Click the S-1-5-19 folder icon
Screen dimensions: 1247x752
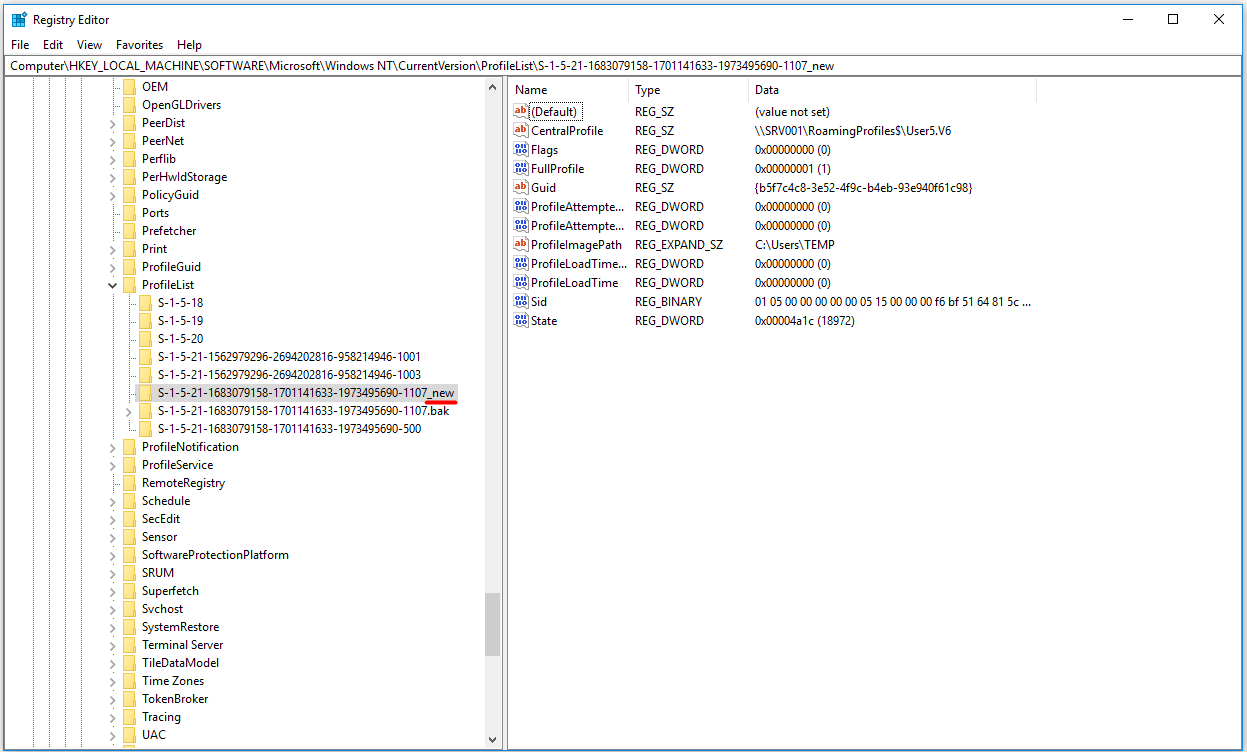pos(145,321)
